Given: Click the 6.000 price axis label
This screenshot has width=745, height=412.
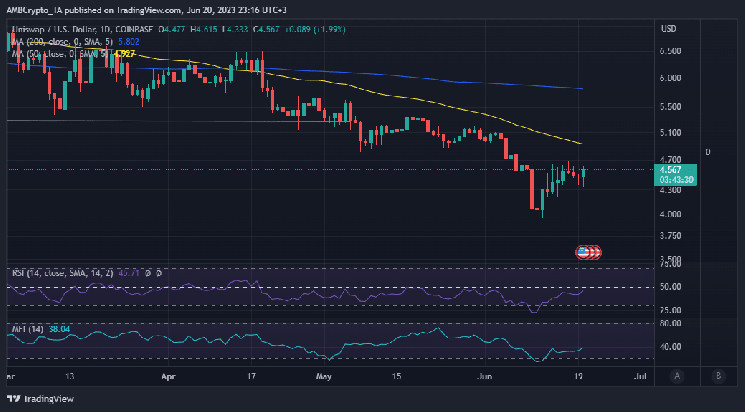Looking at the screenshot, I should point(671,78).
